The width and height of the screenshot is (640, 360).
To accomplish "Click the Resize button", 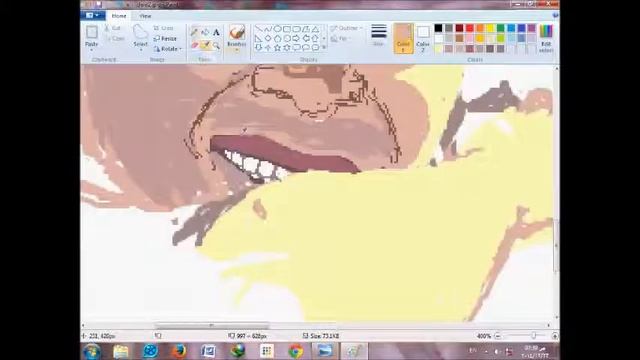I will [x=165, y=38].
